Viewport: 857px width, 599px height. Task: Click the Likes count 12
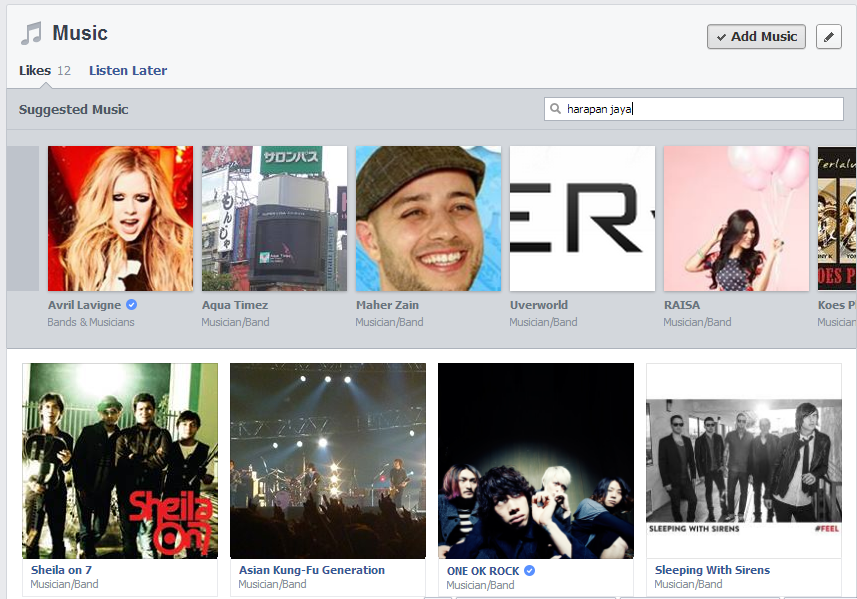click(x=64, y=71)
